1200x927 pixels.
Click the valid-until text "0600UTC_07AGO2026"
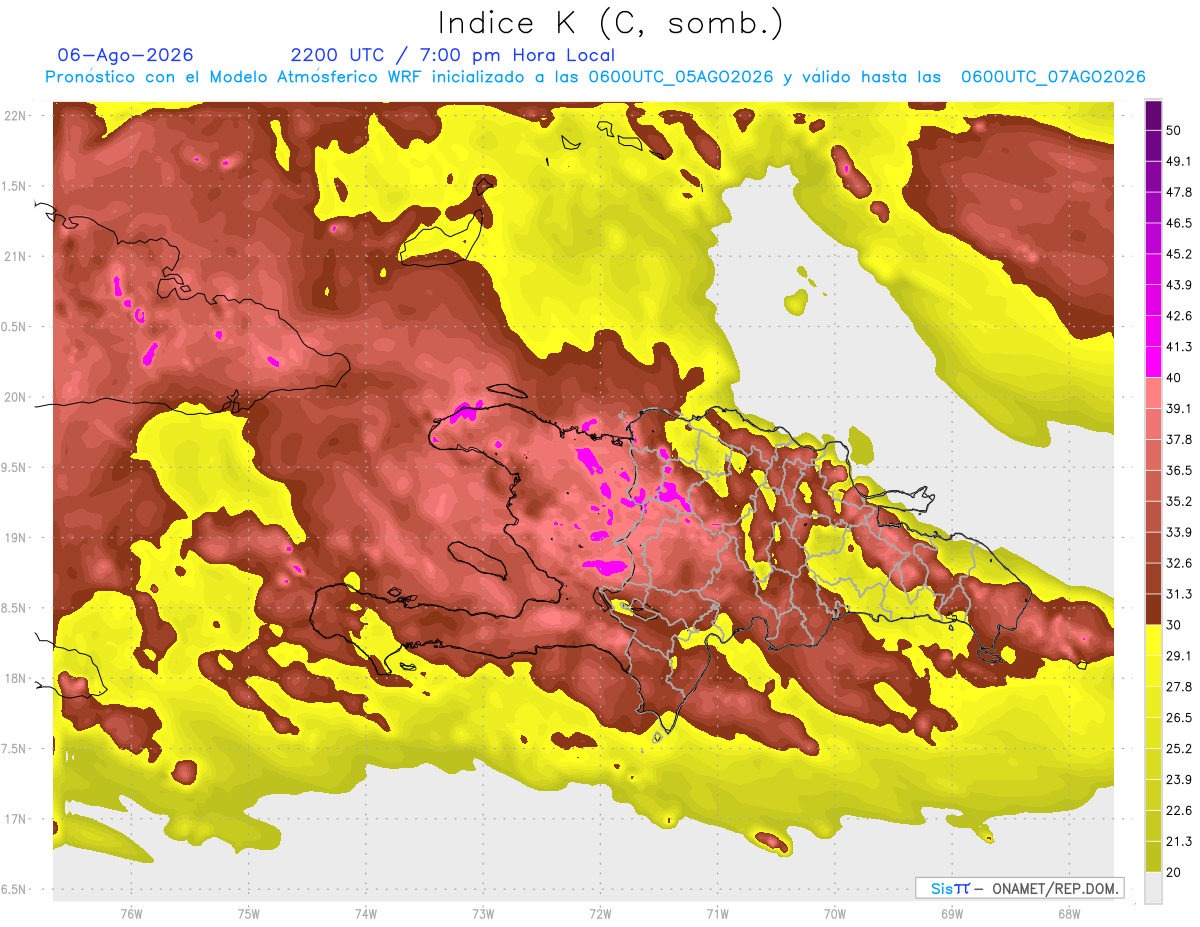(x=1053, y=77)
